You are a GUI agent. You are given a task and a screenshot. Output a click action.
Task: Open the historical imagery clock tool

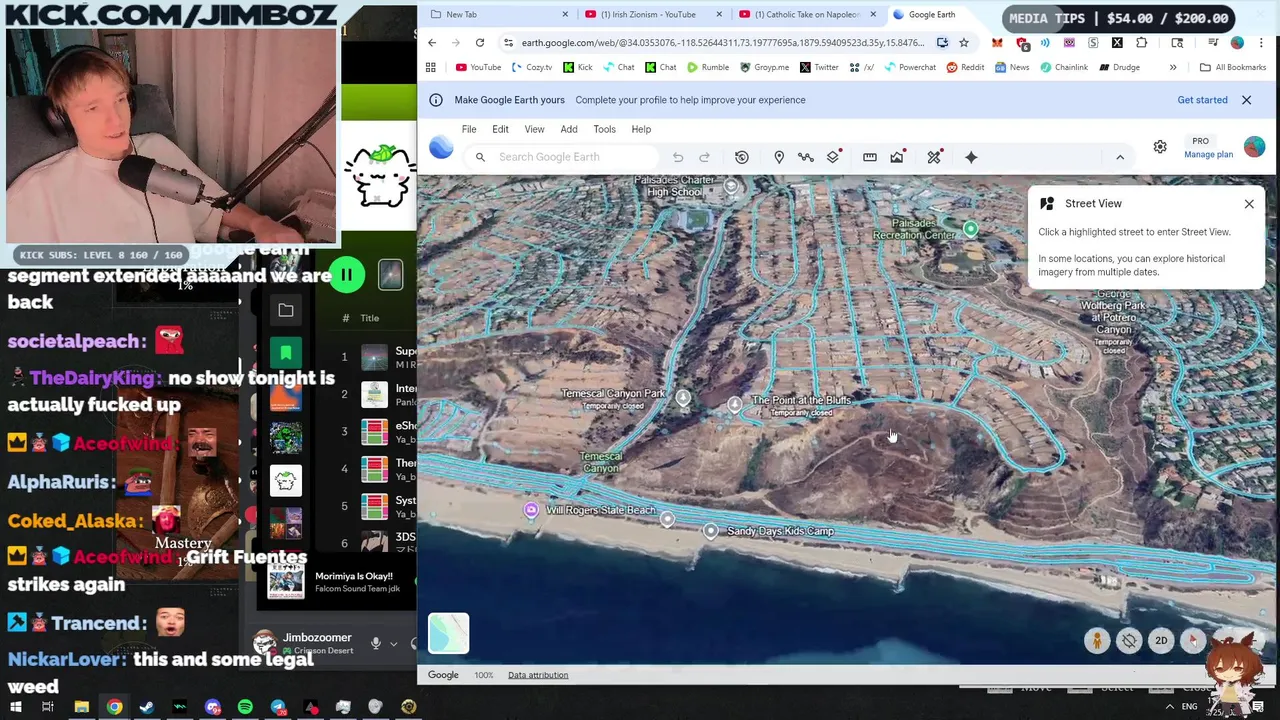point(742,157)
